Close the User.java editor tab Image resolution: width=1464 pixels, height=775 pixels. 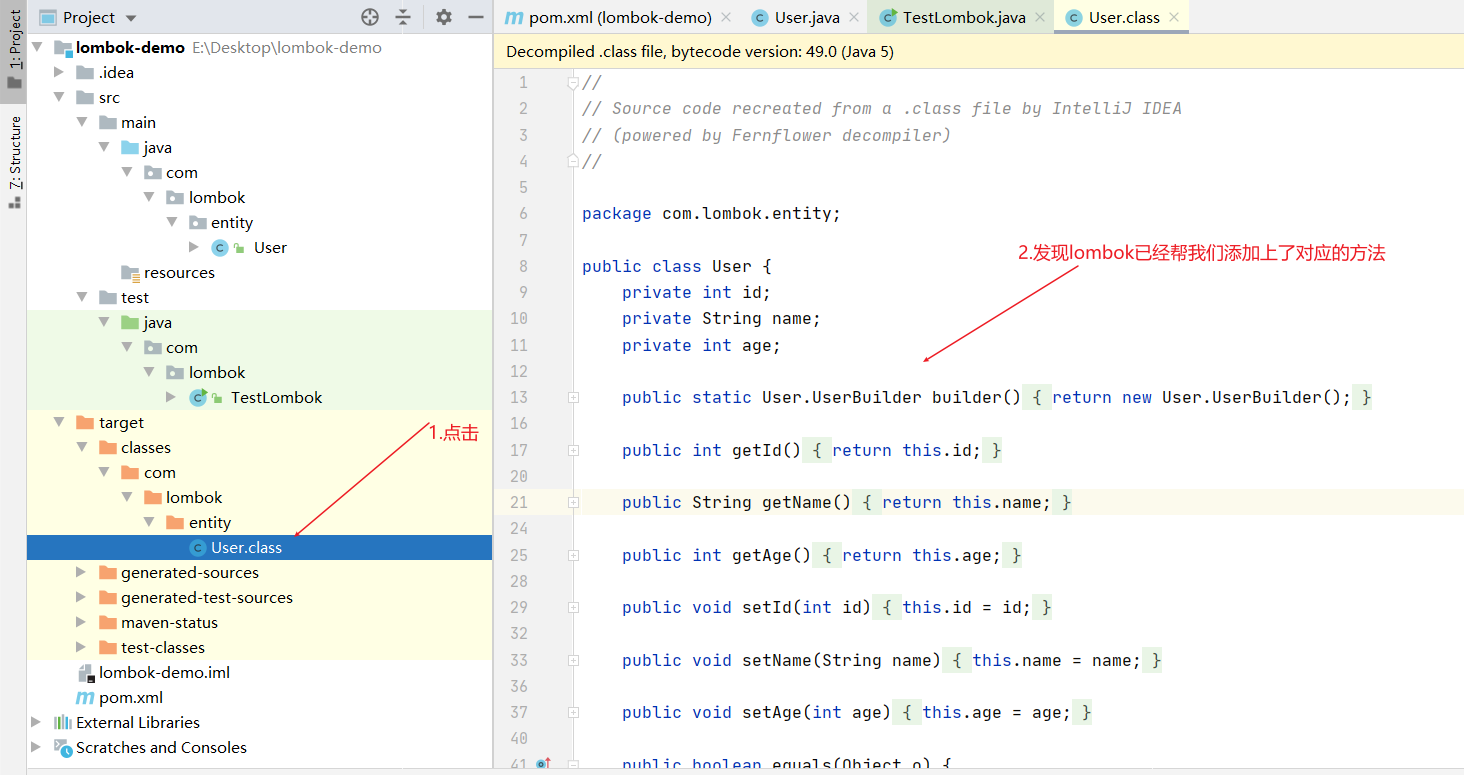point(854,17)
